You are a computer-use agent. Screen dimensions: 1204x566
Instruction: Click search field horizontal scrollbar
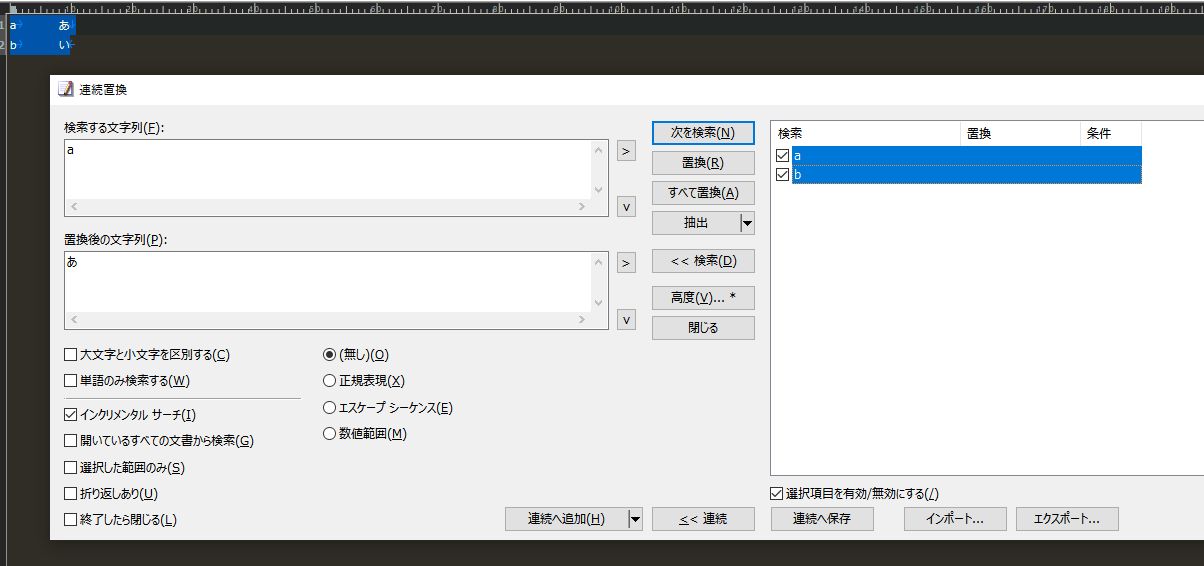[327, 207]
